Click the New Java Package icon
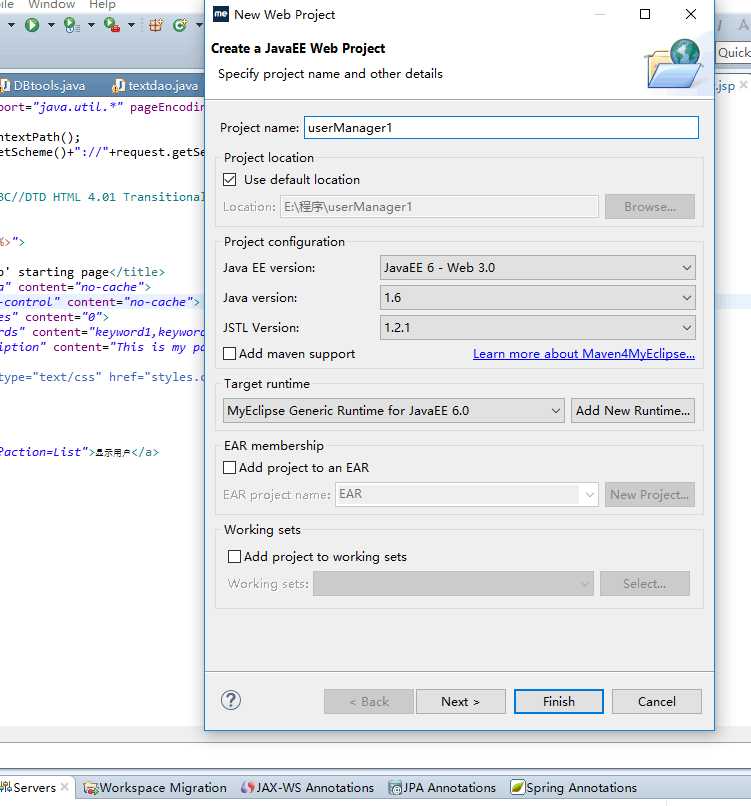 click(x=156, y=25)
